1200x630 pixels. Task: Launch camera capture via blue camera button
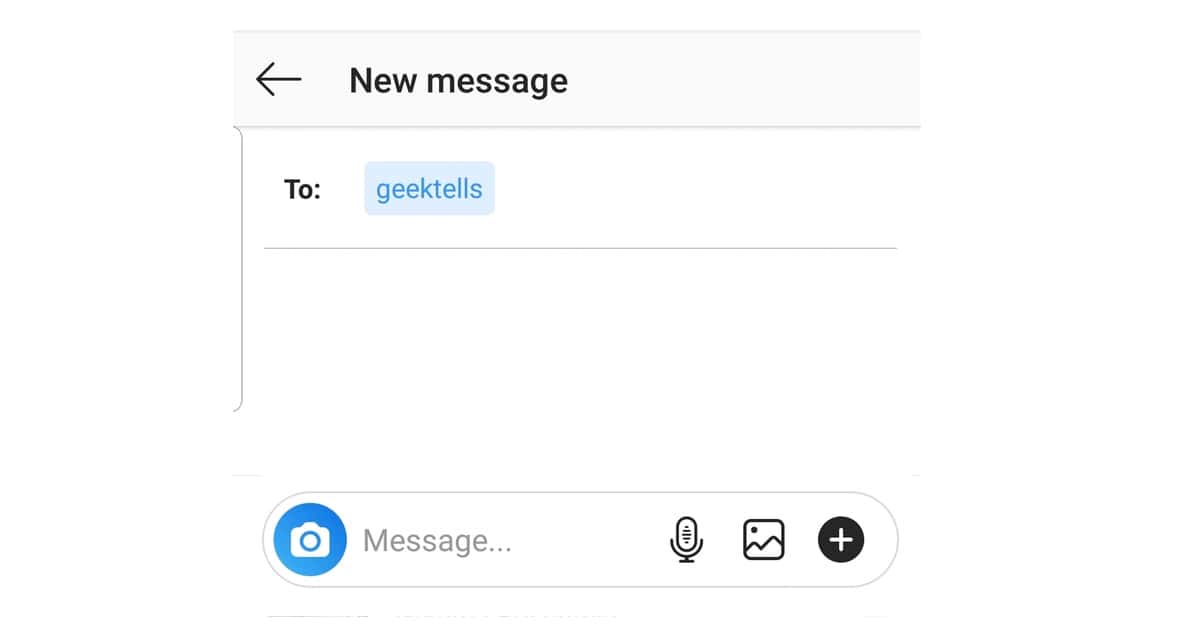point(309,540)
